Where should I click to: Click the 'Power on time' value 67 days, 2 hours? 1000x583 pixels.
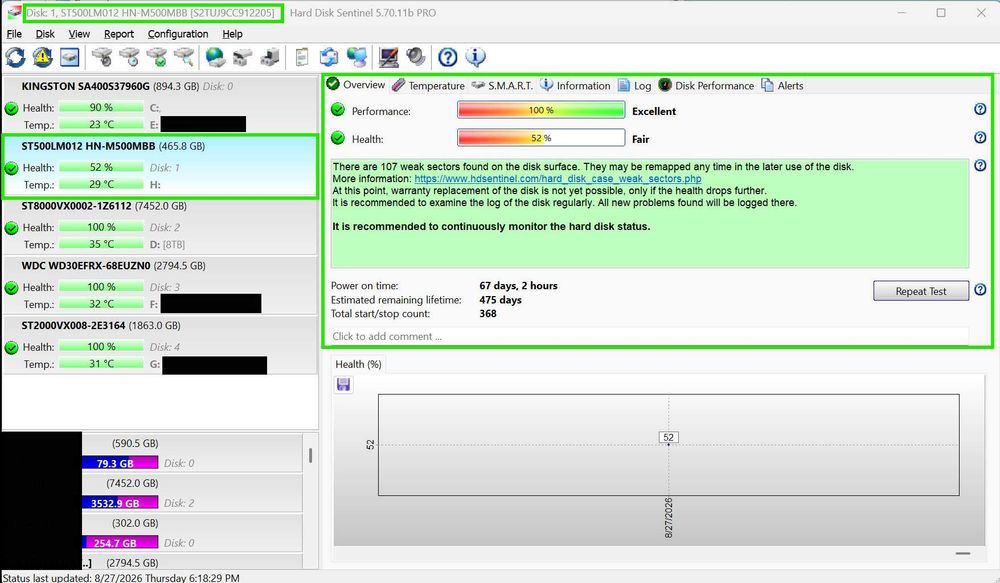[518, 286]
